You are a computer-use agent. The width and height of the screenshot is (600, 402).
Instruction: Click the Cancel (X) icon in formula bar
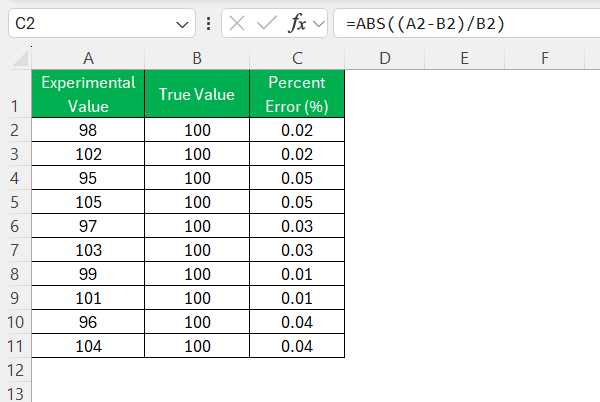pos(237,24)
